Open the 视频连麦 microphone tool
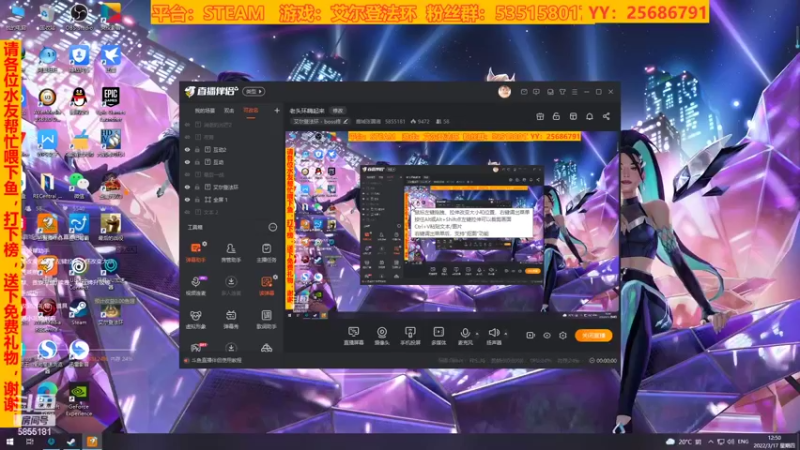 click(195, 286)
